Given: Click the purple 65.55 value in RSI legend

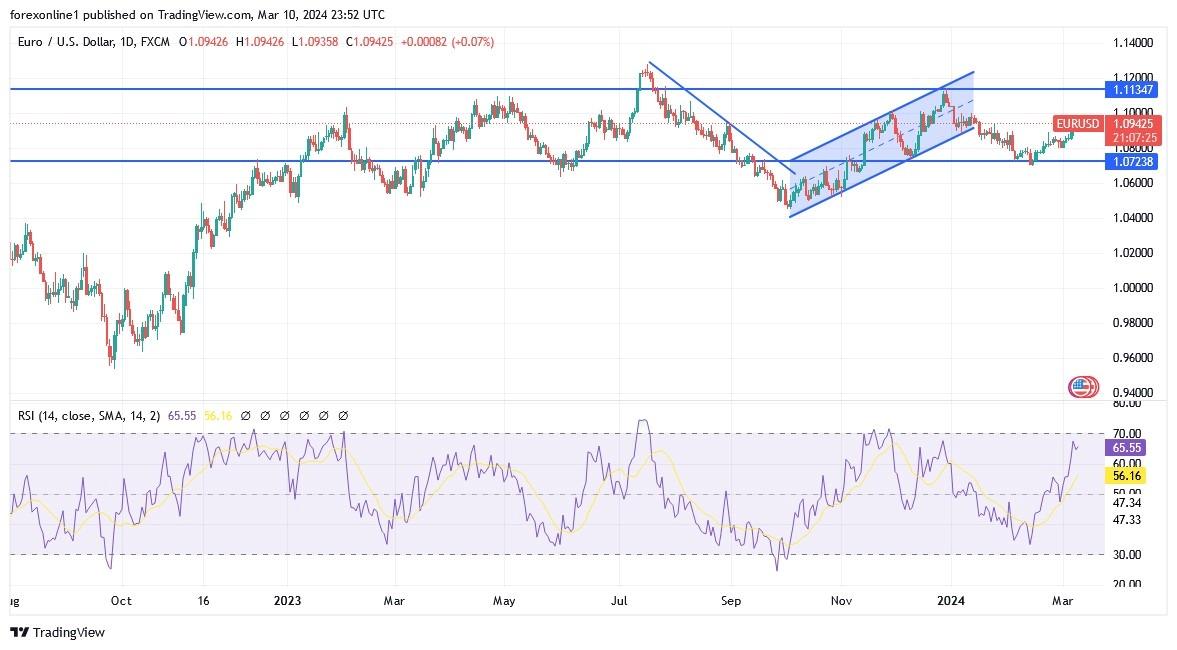Looking at the screenshot, I should click(183, 415).
